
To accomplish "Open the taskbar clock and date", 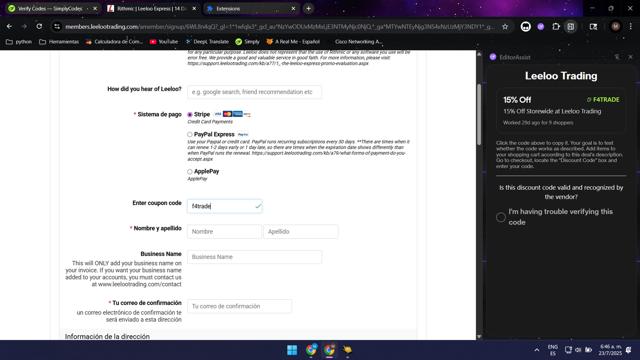I will (x=611, y=350).
